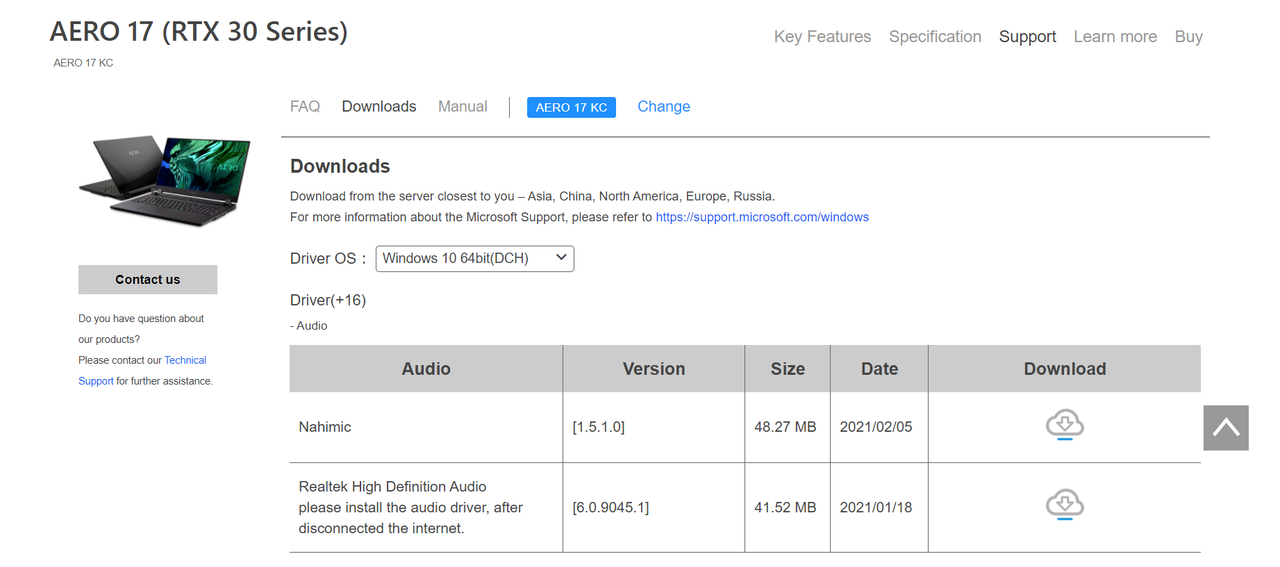Screen dimensions: 1280x567
Task: Download the Realtek High Definition Audio driver
Action: click(1064, 505)
